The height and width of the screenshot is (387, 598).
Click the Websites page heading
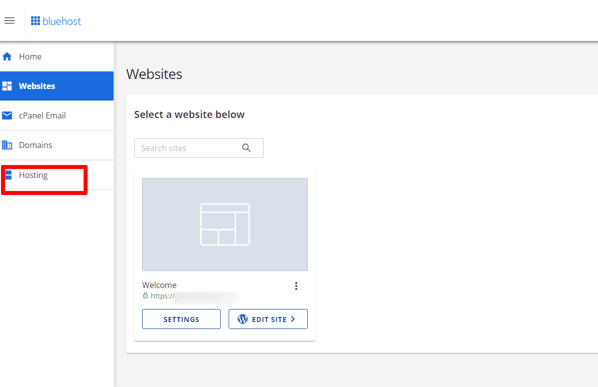point(154,74)
